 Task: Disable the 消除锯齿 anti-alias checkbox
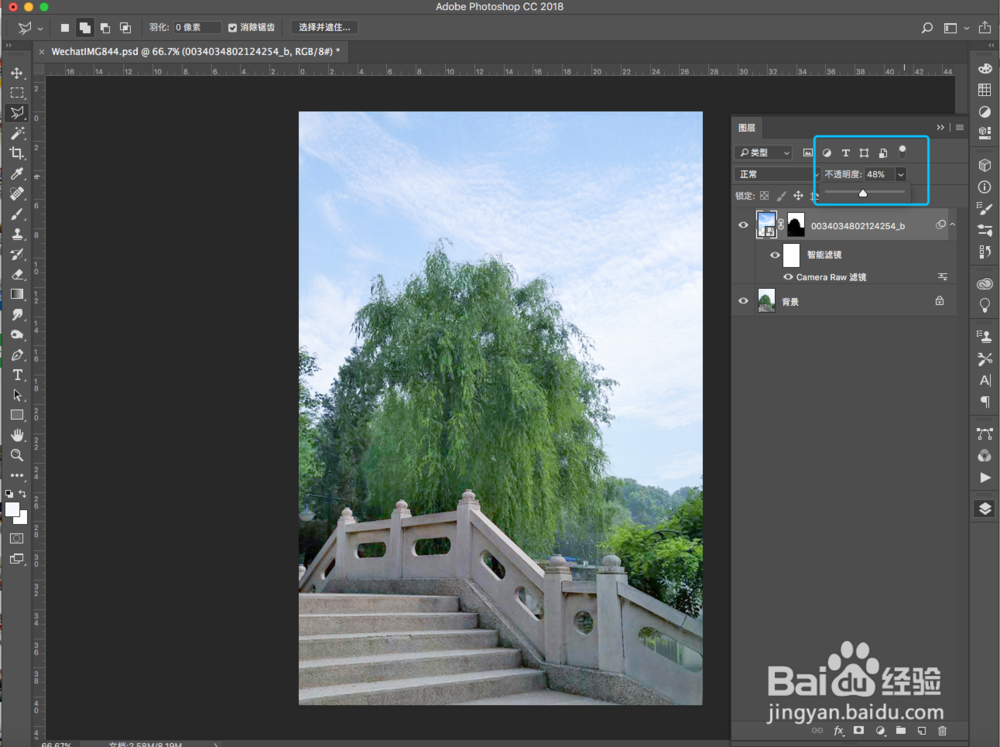click(x=229, y=28)
